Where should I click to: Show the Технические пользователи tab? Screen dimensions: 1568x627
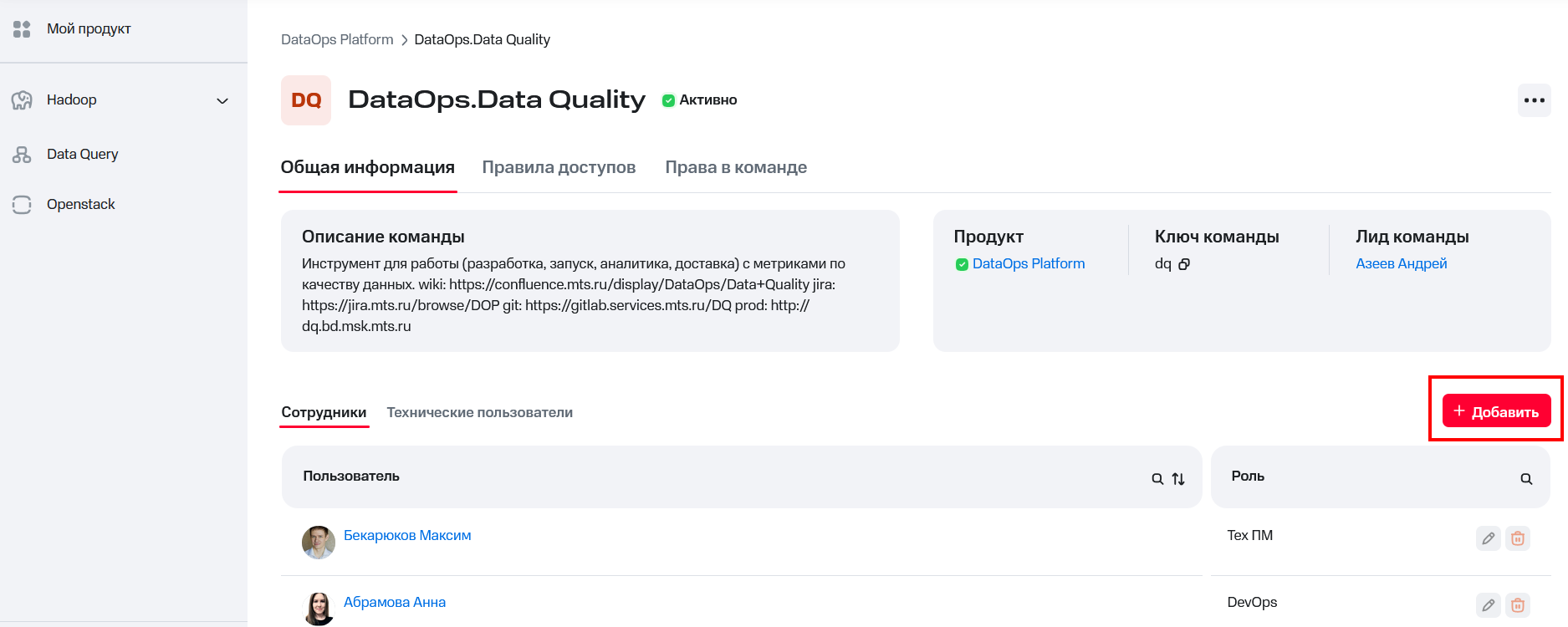479,412
